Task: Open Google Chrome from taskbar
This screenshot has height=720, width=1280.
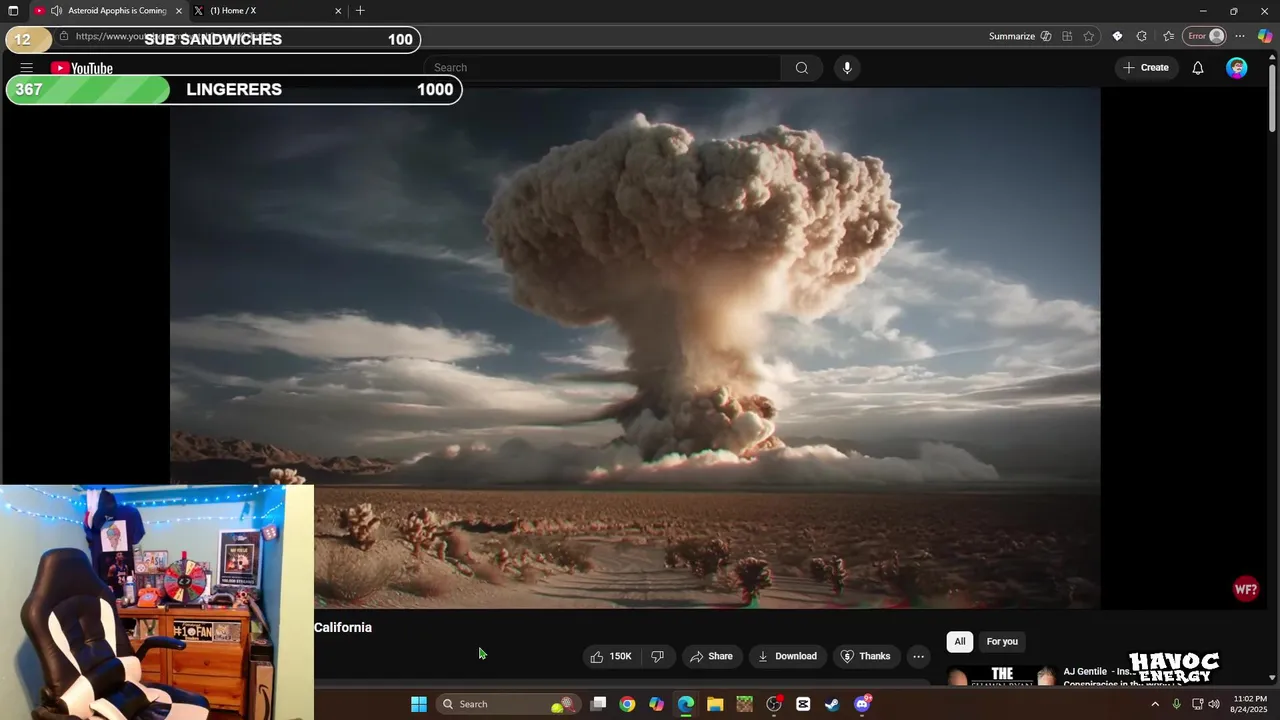Action: click(x=627, y=704)
